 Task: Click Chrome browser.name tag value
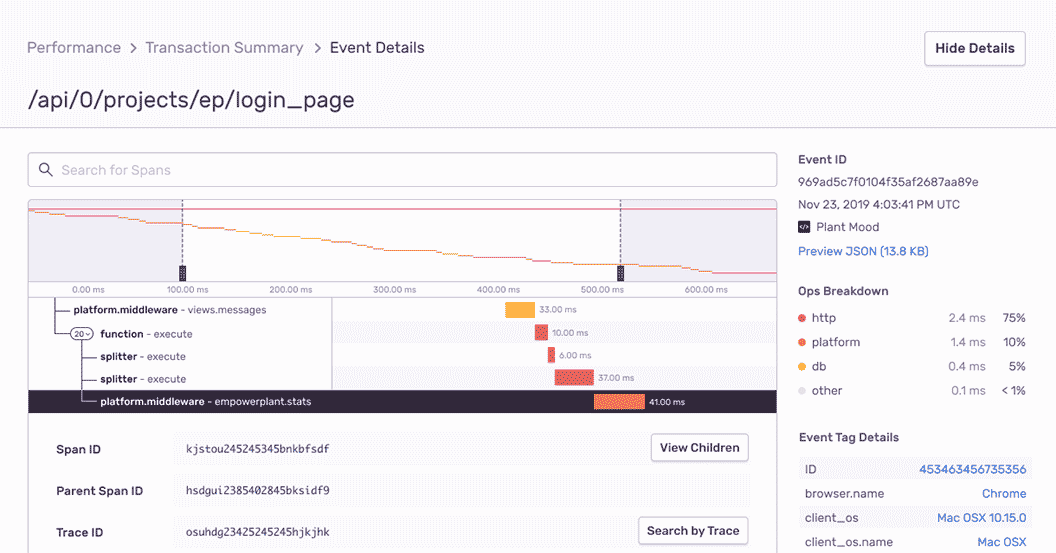(1003, 493)
